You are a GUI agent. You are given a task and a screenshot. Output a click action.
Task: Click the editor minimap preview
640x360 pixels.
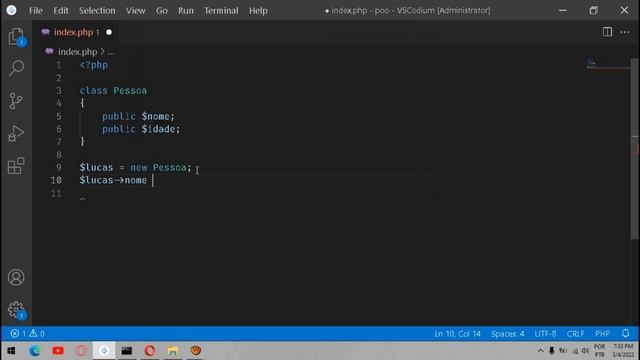point(608,64)
